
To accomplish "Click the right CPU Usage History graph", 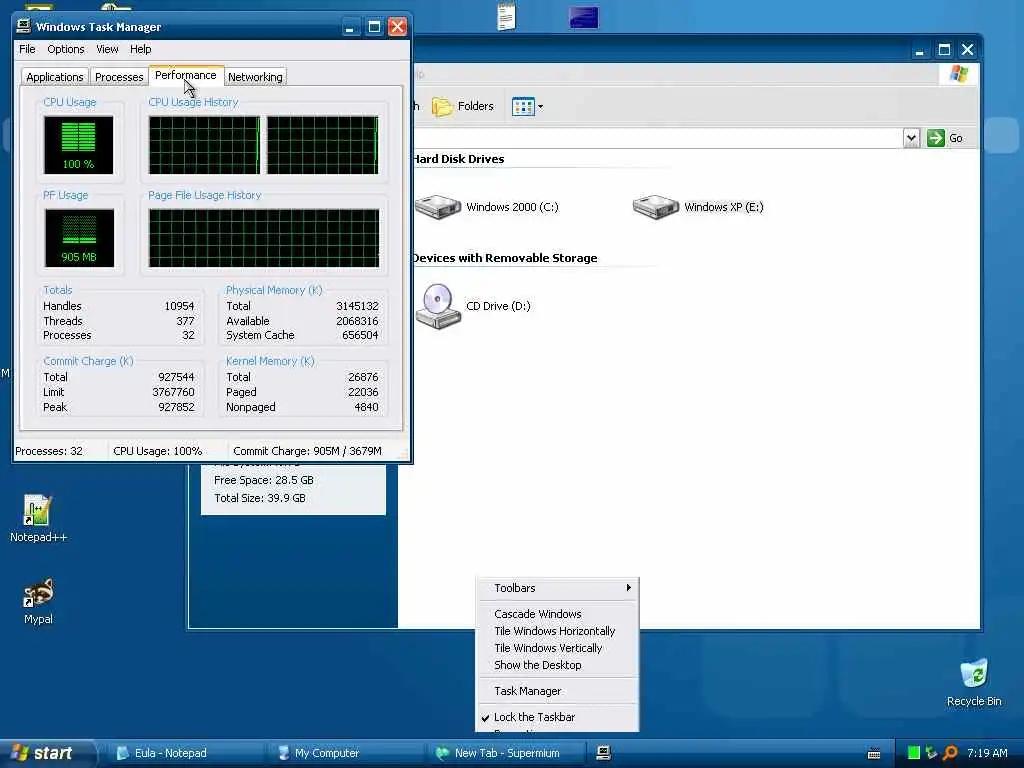I will [x=323, y=145].
